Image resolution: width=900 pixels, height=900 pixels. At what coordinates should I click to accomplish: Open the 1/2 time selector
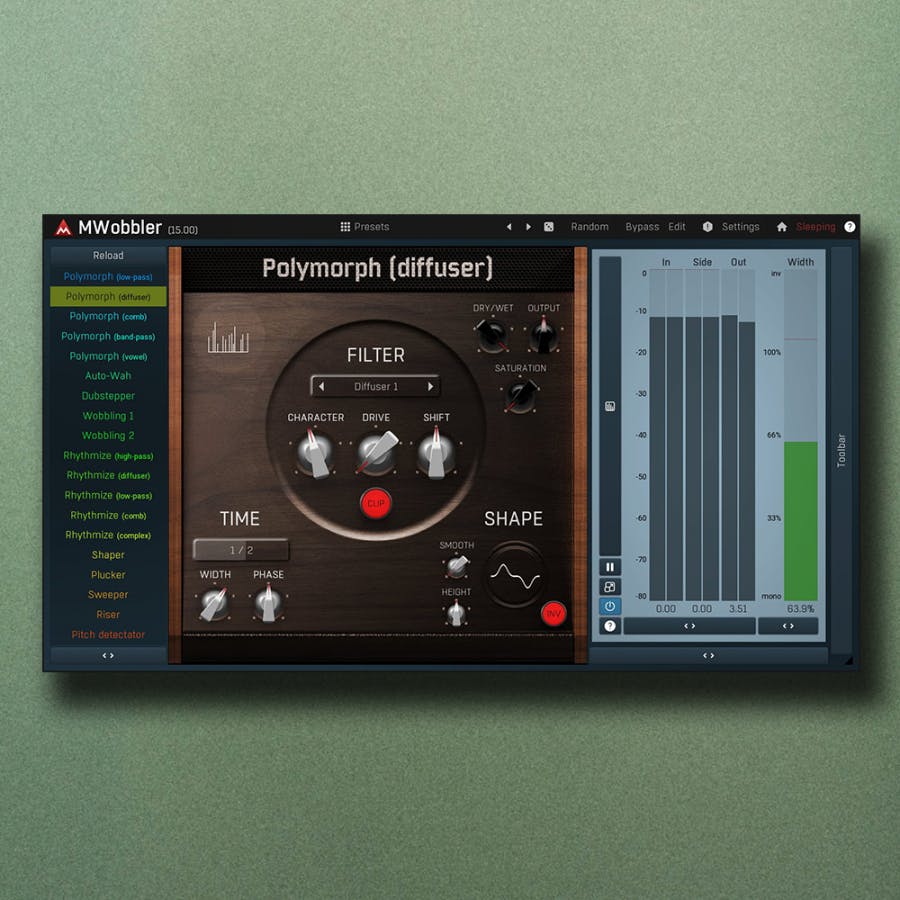[241, 550]
